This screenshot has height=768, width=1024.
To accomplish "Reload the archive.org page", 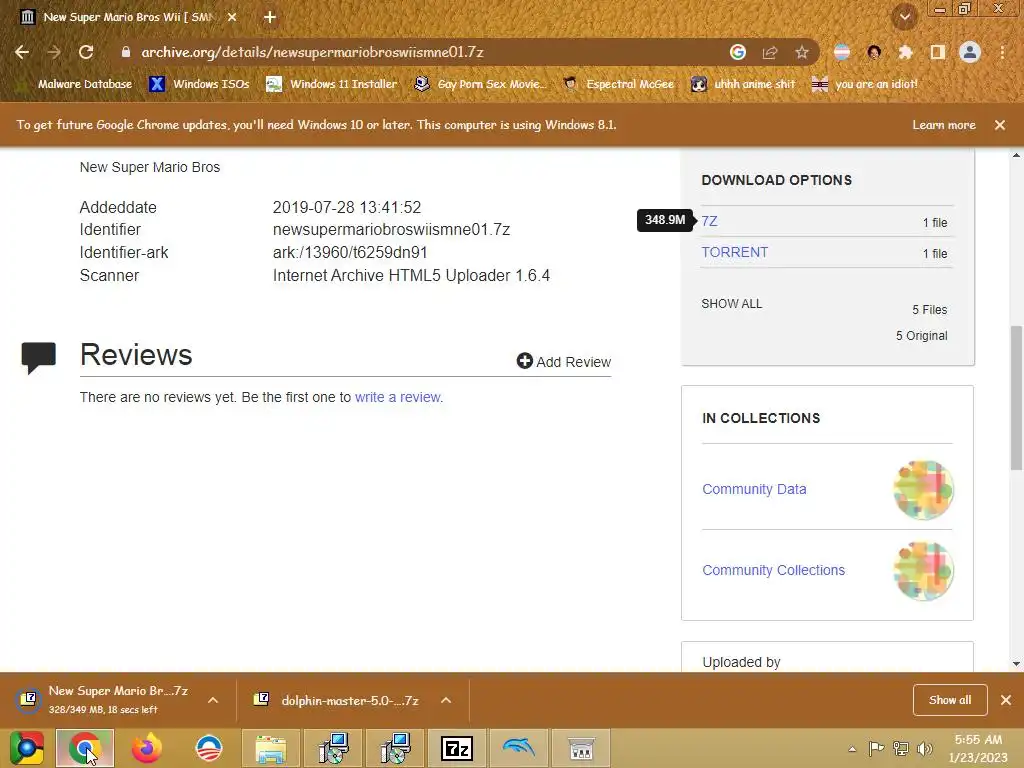I will [86, 52].
